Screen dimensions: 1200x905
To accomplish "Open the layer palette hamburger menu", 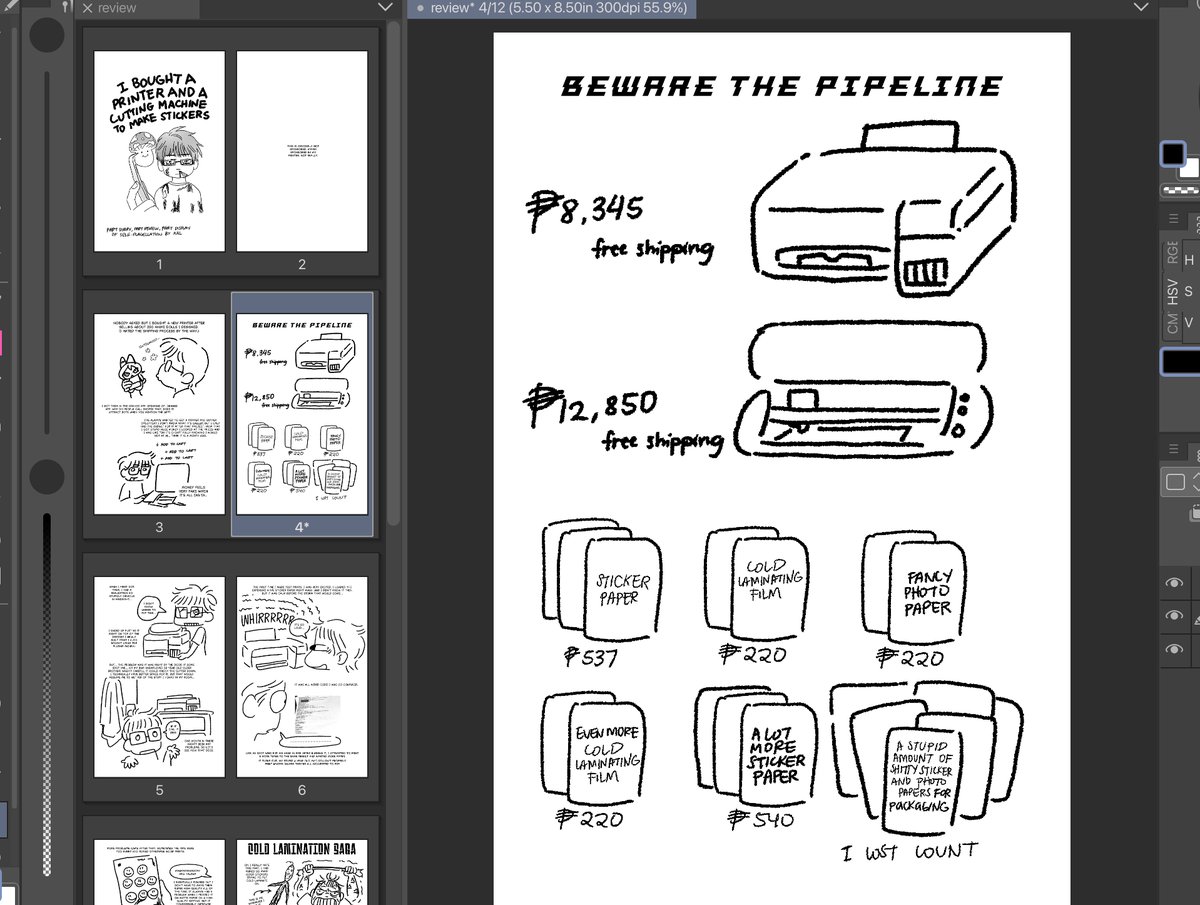I will pyautogui.click(x=1174, y=449).
